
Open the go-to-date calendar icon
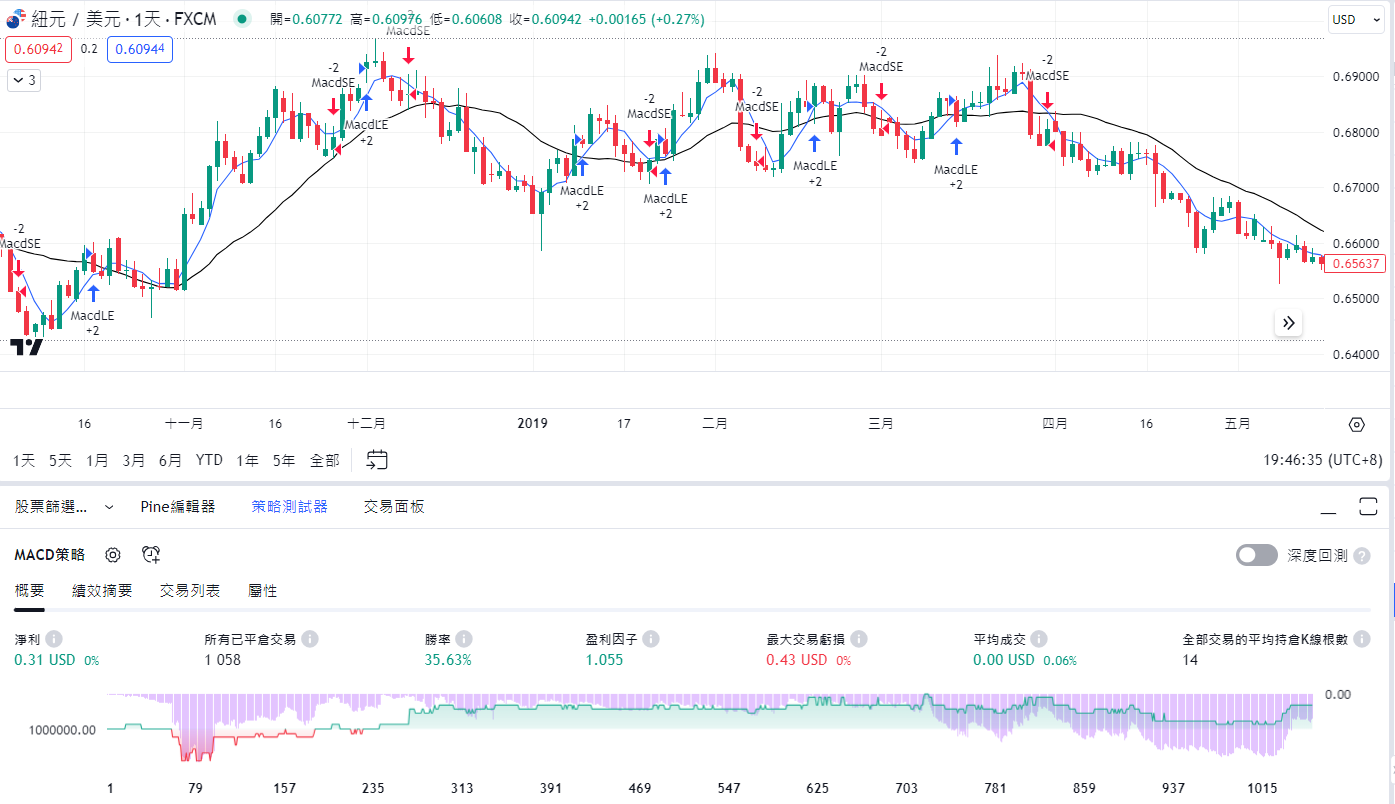click(377, 460)
